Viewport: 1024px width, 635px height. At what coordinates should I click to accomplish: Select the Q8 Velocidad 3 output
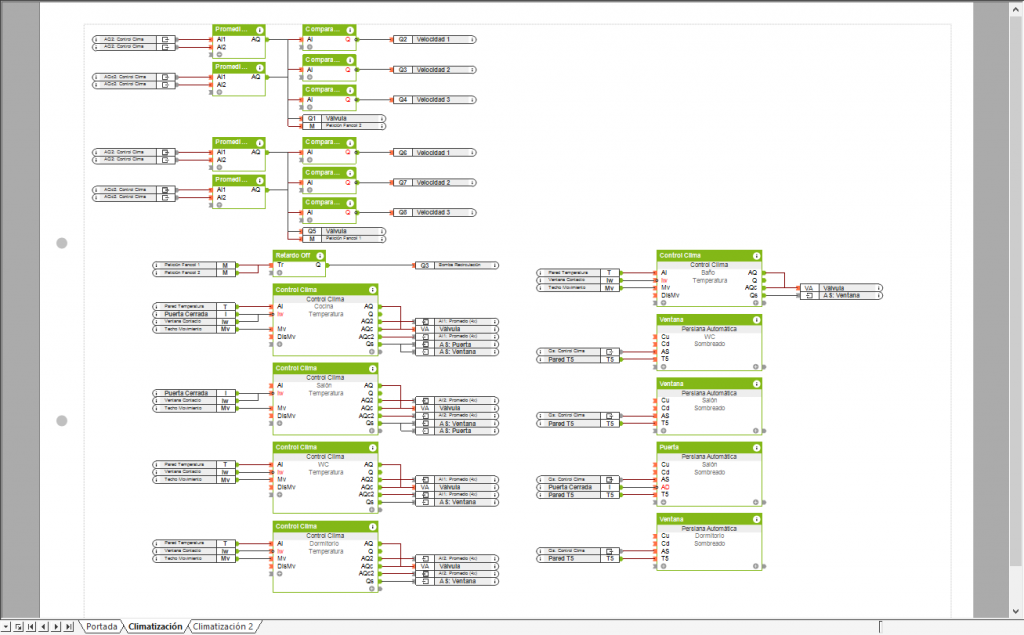[x=432, y=212]
